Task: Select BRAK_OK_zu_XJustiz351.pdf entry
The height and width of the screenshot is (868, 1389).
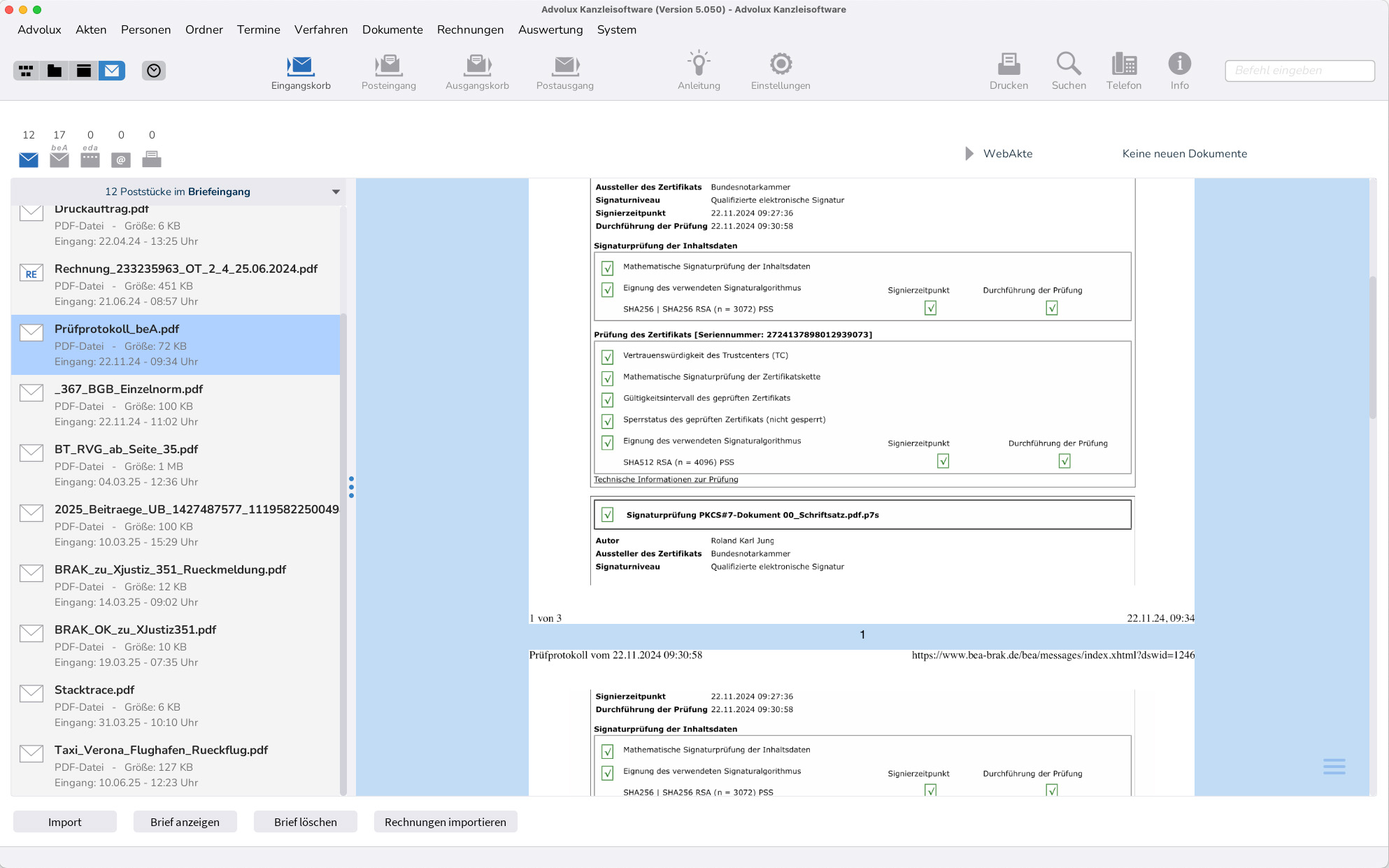Action: click(176, 646)
